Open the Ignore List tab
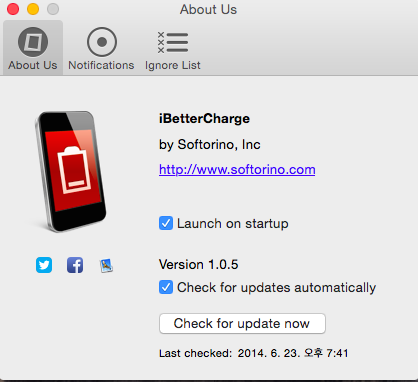The width and height of the screenshot is (418, 382). coord(173,50)
